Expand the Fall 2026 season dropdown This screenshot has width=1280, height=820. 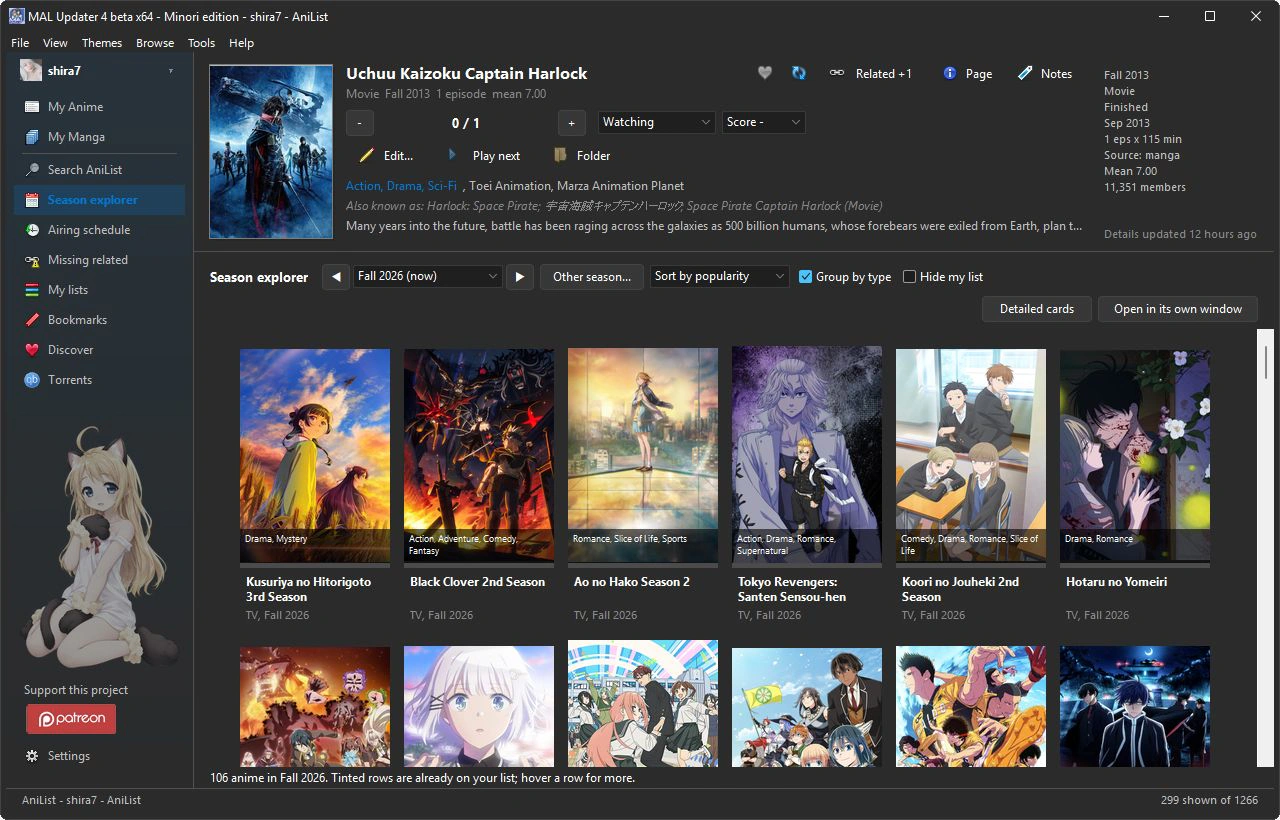click(427, 276)
